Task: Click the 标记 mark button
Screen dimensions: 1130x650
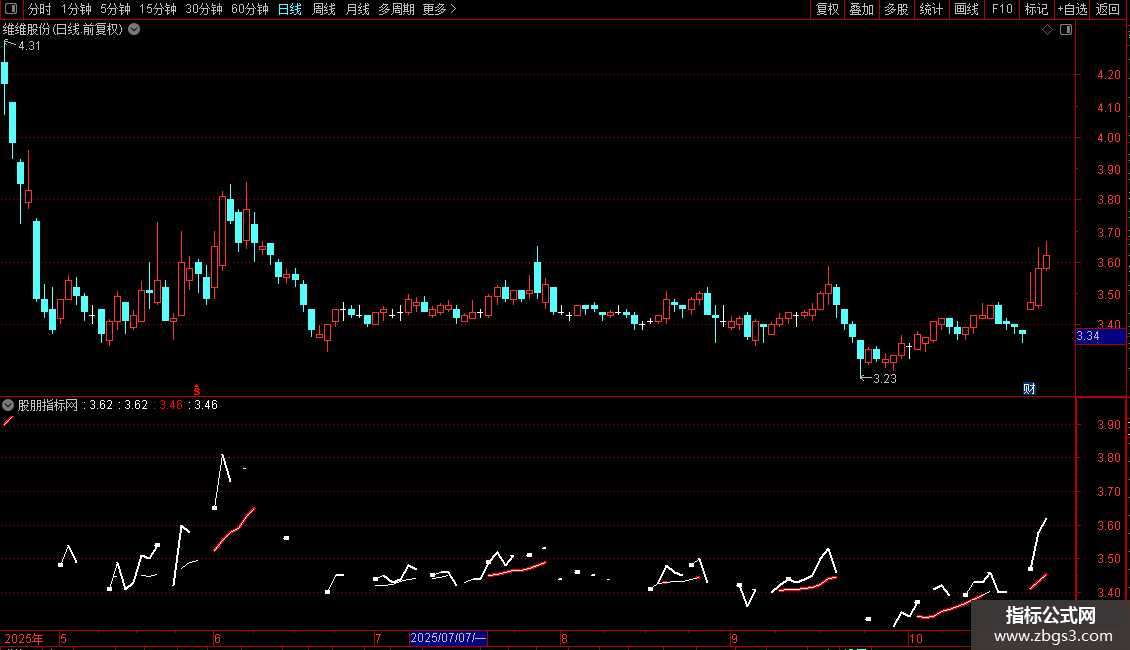Action: [x=1036, y=9]
